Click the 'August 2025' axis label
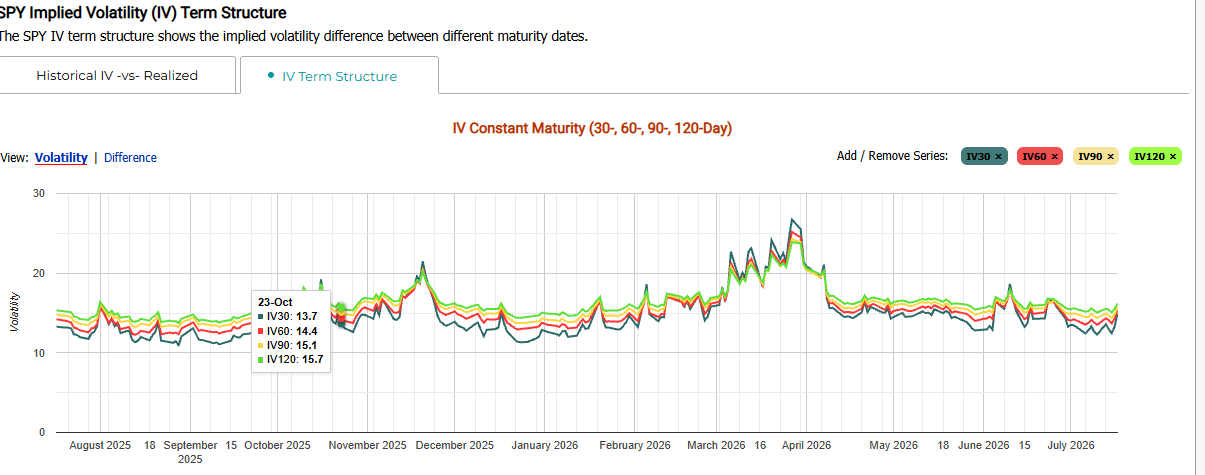The width and height of the screenshot is (1205, 475). pos(100,445)
